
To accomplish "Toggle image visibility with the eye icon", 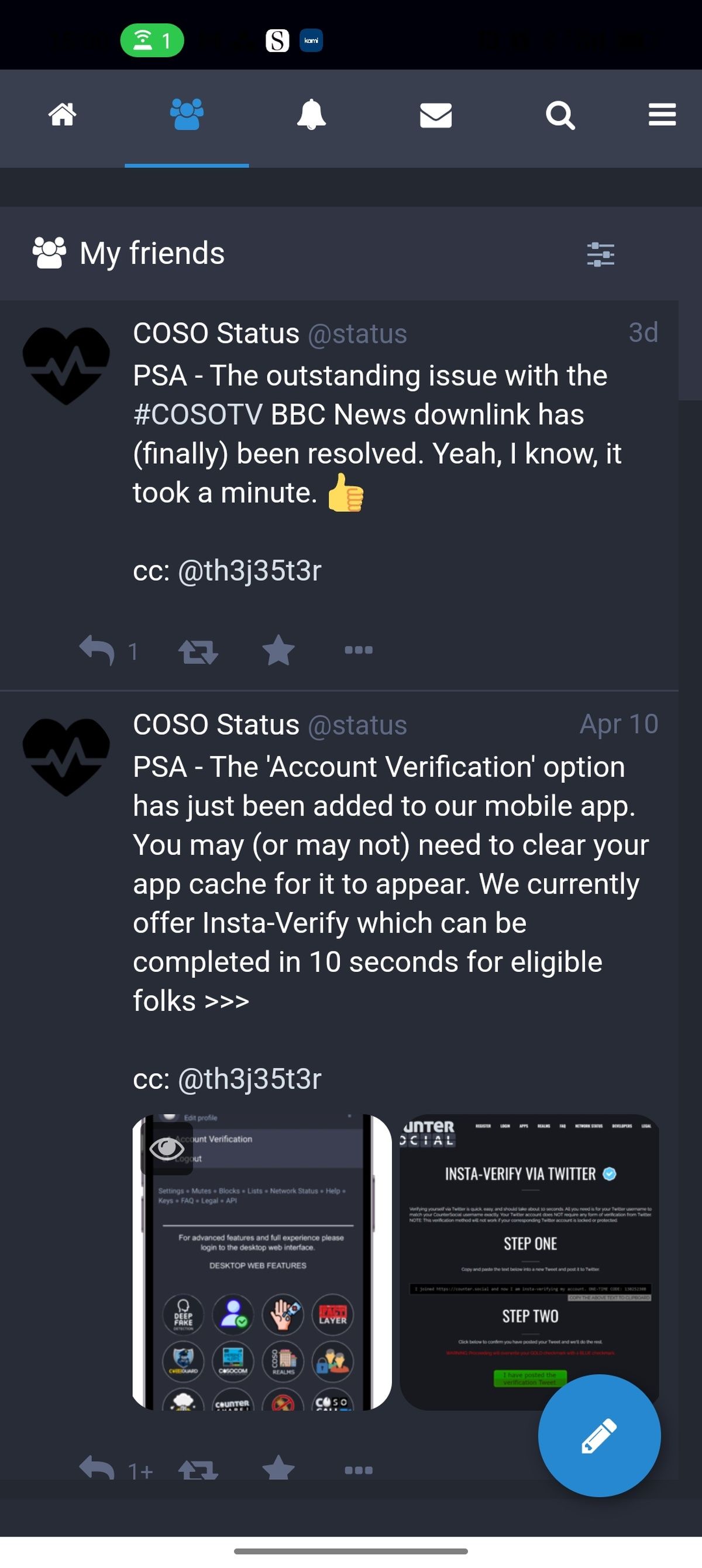I will [166, 1147].
